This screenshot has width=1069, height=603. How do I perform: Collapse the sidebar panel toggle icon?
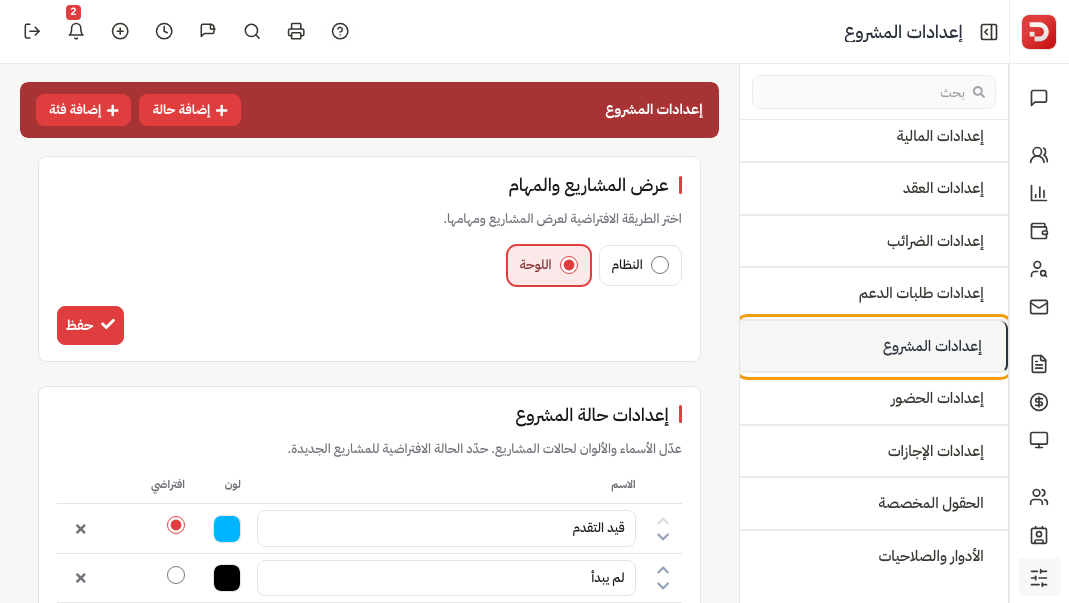(x=989, y=32)
